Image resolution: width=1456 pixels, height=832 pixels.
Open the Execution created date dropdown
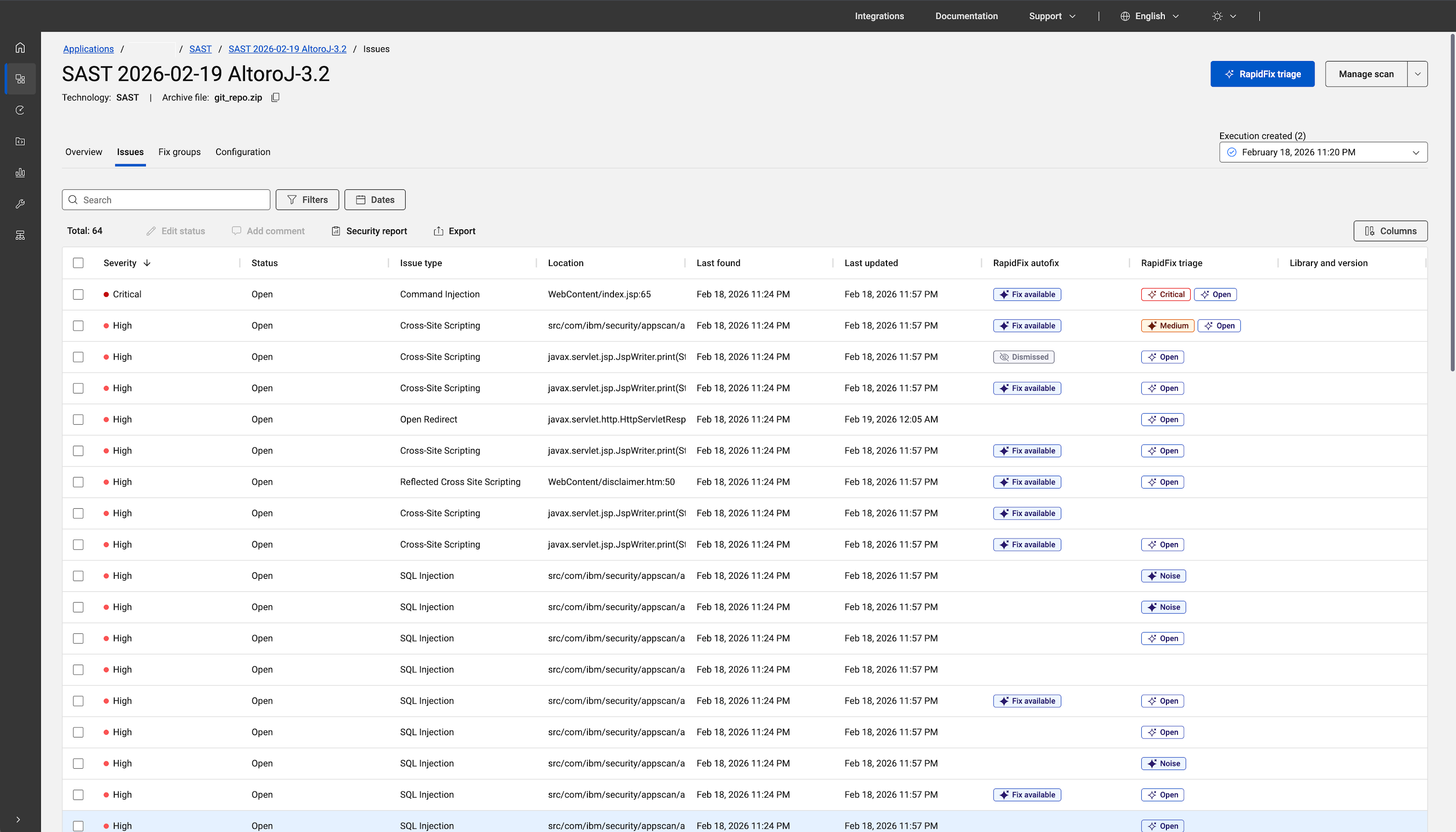(x=1323, y=152)
